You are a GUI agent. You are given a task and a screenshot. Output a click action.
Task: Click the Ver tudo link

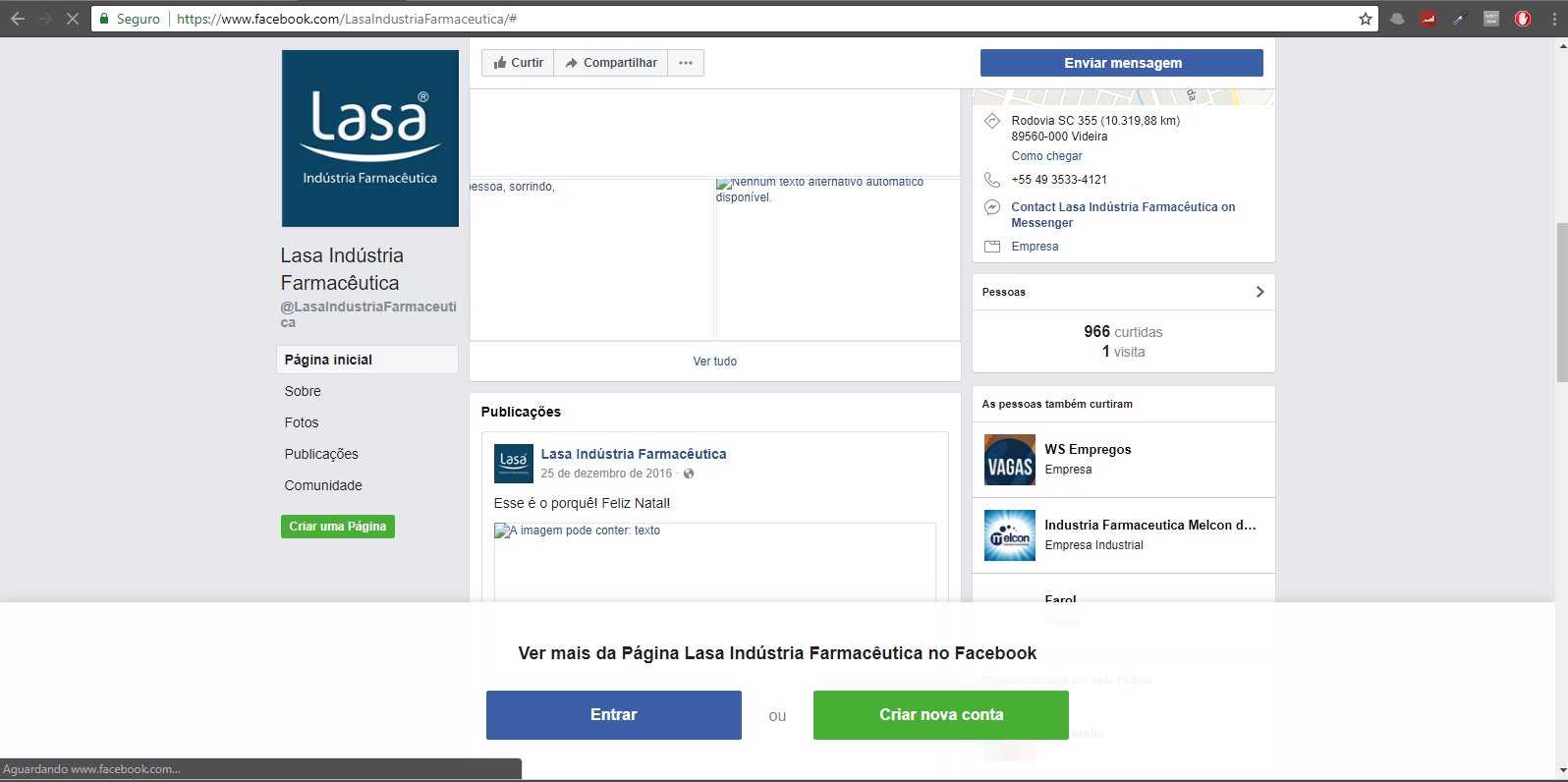(715, 362)
